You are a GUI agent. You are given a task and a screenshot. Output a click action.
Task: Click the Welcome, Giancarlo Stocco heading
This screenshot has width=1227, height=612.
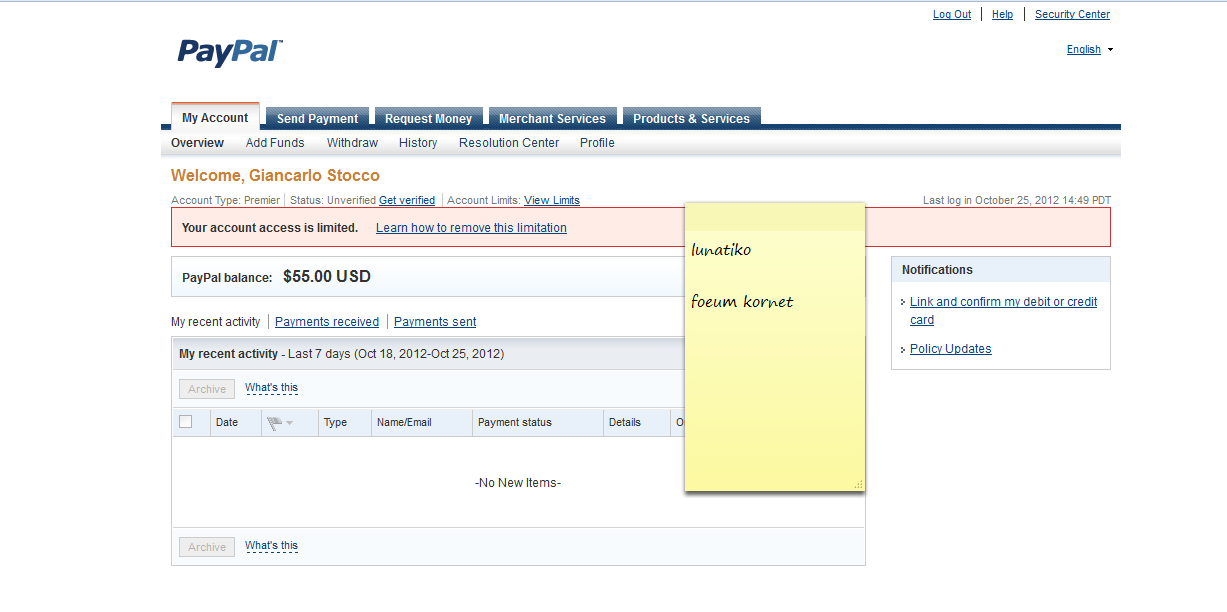tap(275, 176)
